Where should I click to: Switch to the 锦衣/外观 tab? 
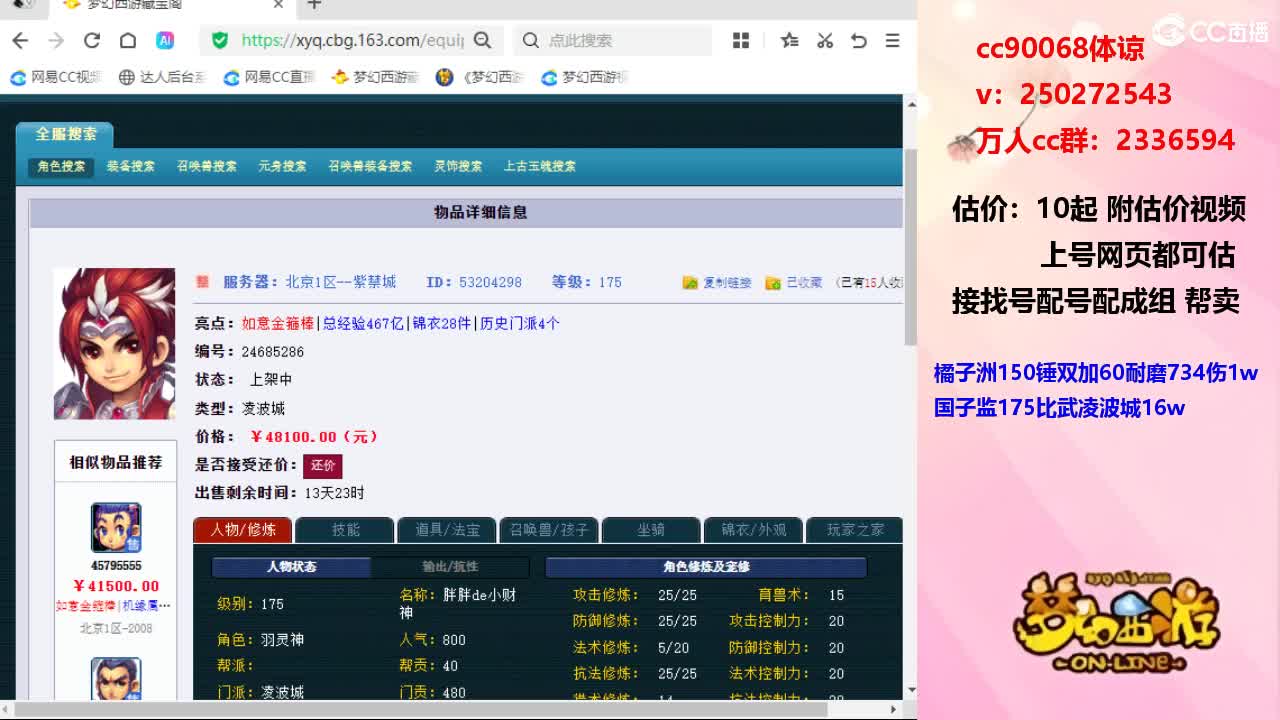pos(753,530)
